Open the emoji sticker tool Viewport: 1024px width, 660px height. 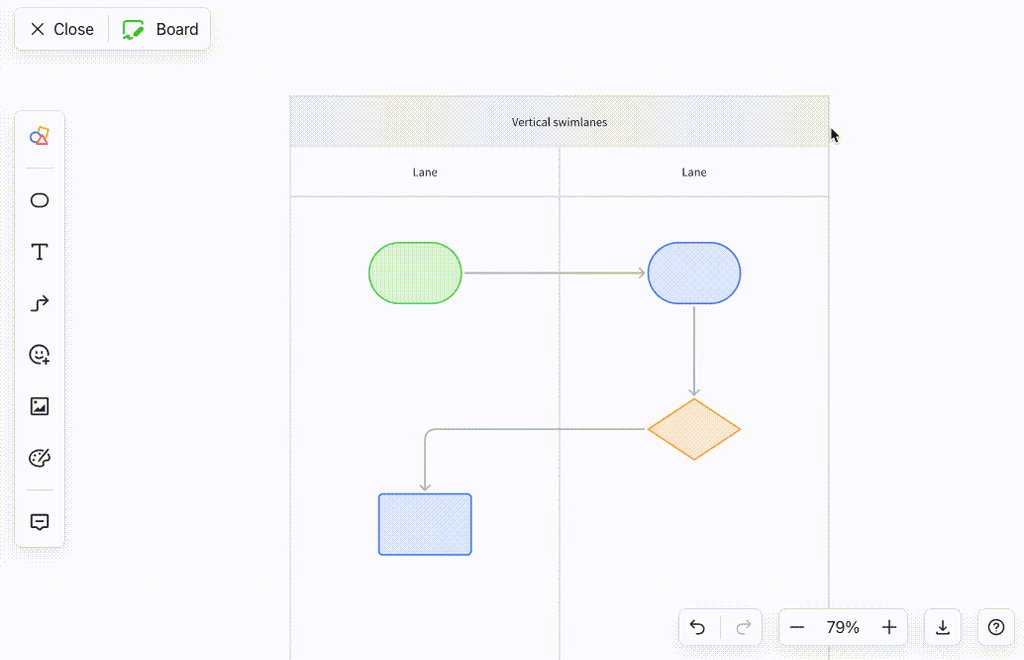coord(39,354)
